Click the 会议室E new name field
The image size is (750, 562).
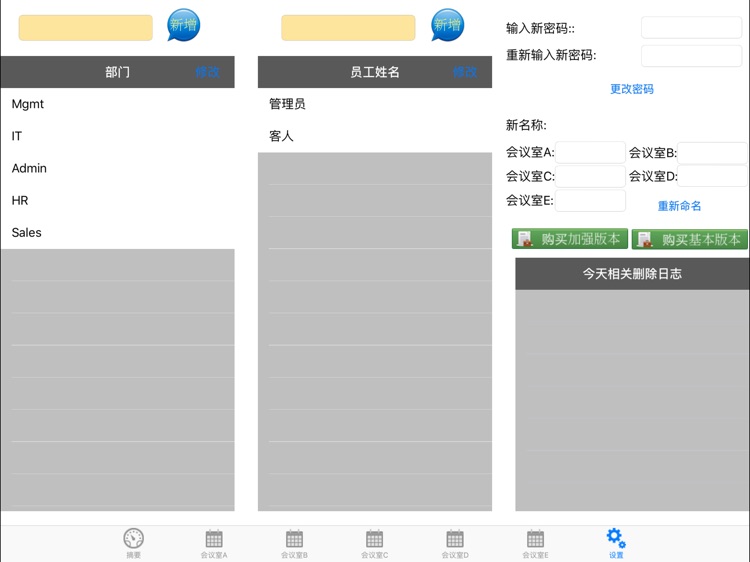pyautogui.click(x=590, y=200)
